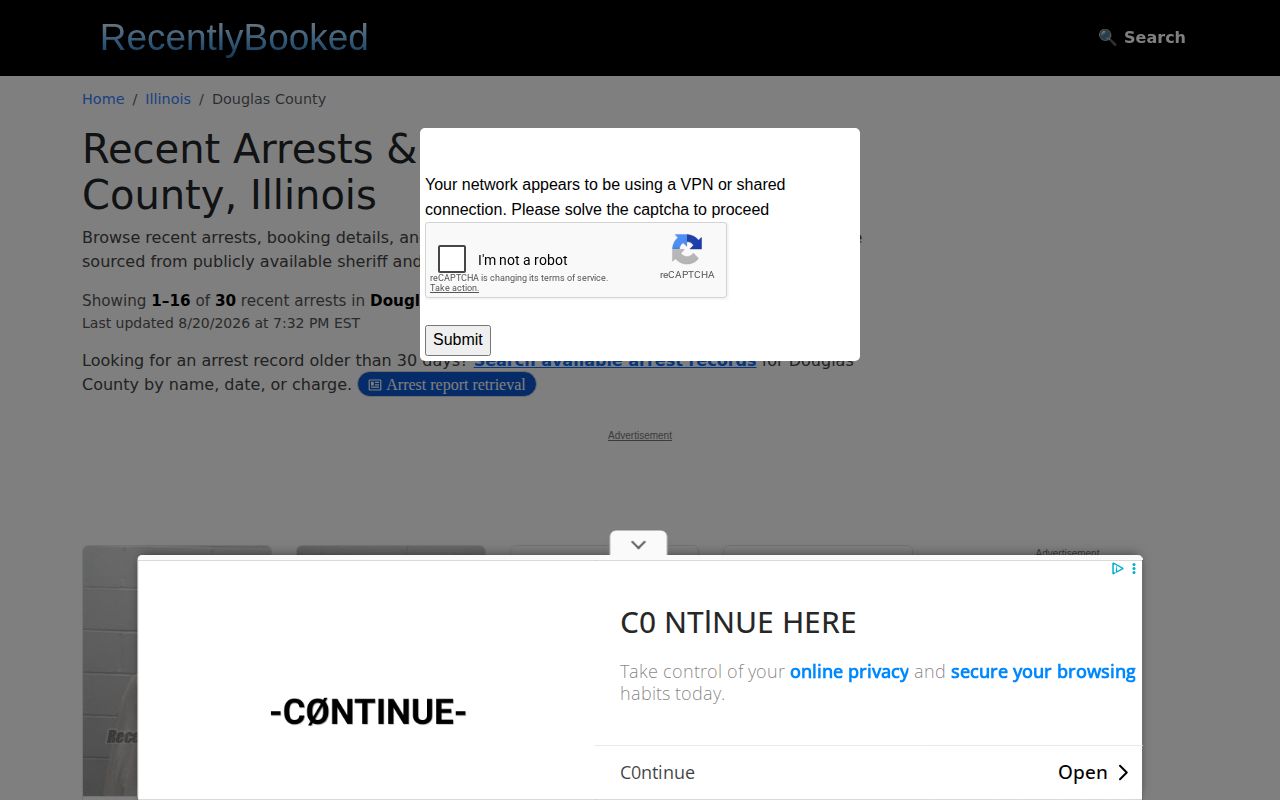Viewport: 1280px width, 800px height.
Task: Click the Last updated timestamp text
Action: (221, 323)
